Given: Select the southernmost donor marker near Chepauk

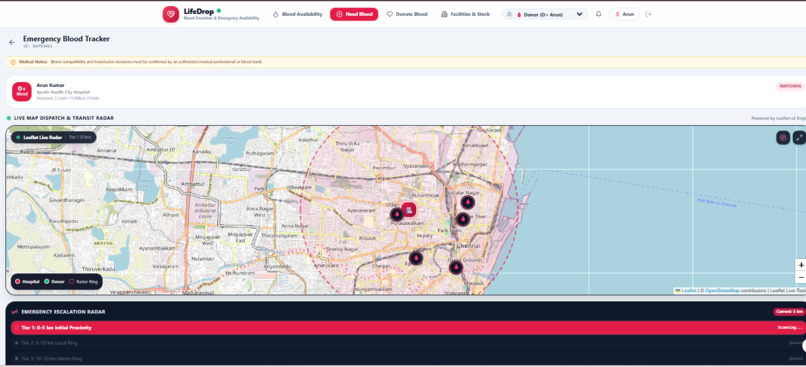Looking at the screenshot, I should pos(456,267).
